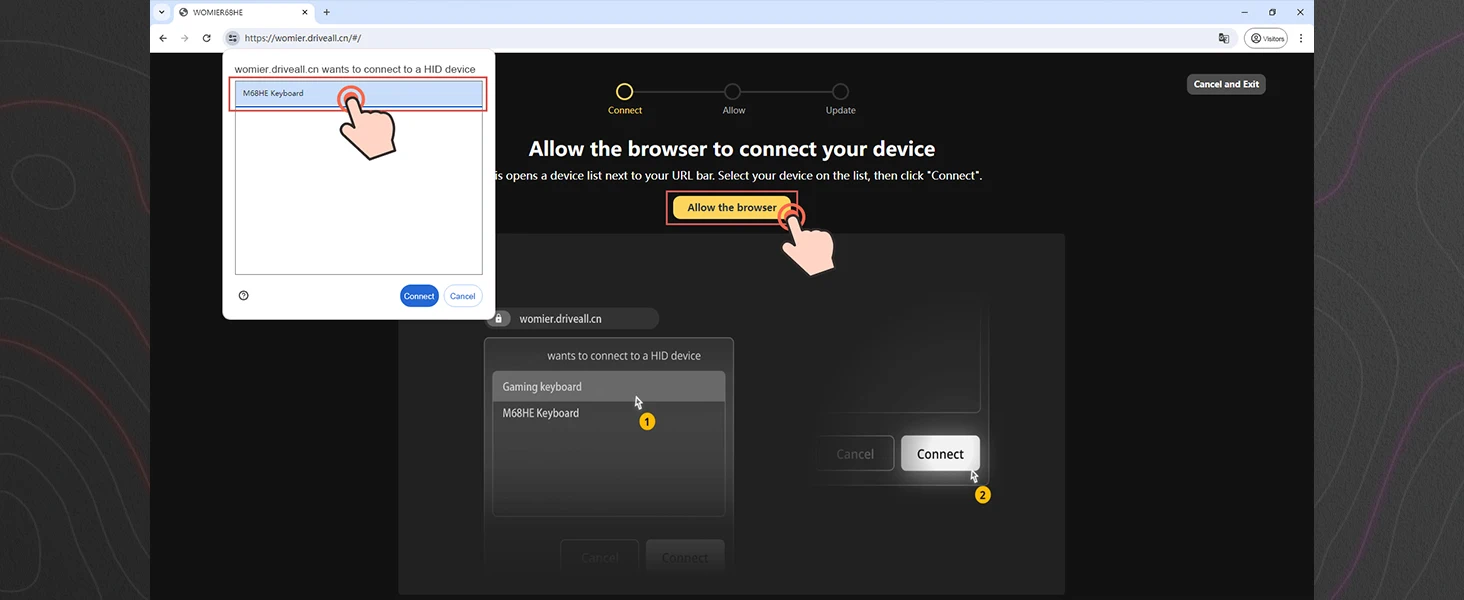1464x600 pixels.
Task: Click the browser back arrow
Action: click(163, 38)
